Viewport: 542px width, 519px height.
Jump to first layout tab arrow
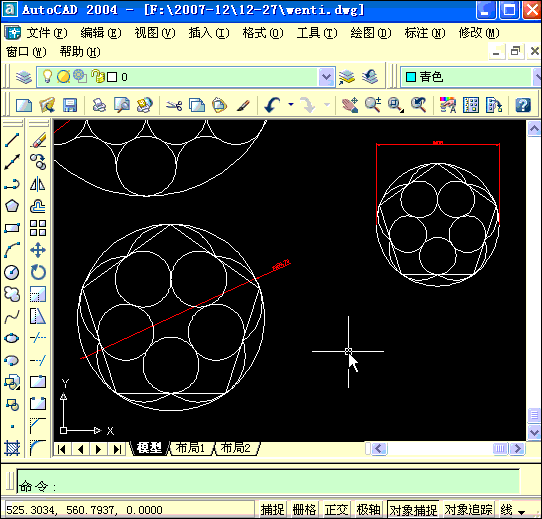62,449
